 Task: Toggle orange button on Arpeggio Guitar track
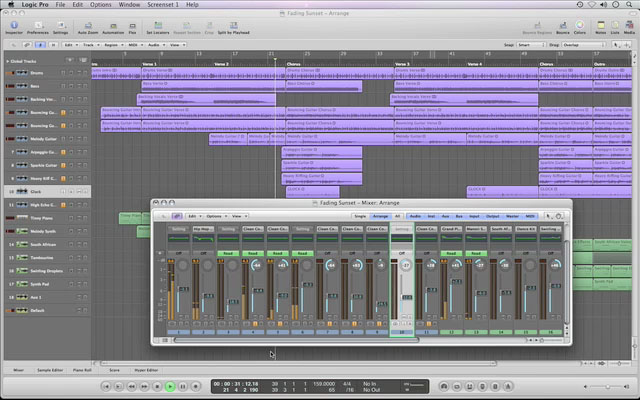coord(63,152)
